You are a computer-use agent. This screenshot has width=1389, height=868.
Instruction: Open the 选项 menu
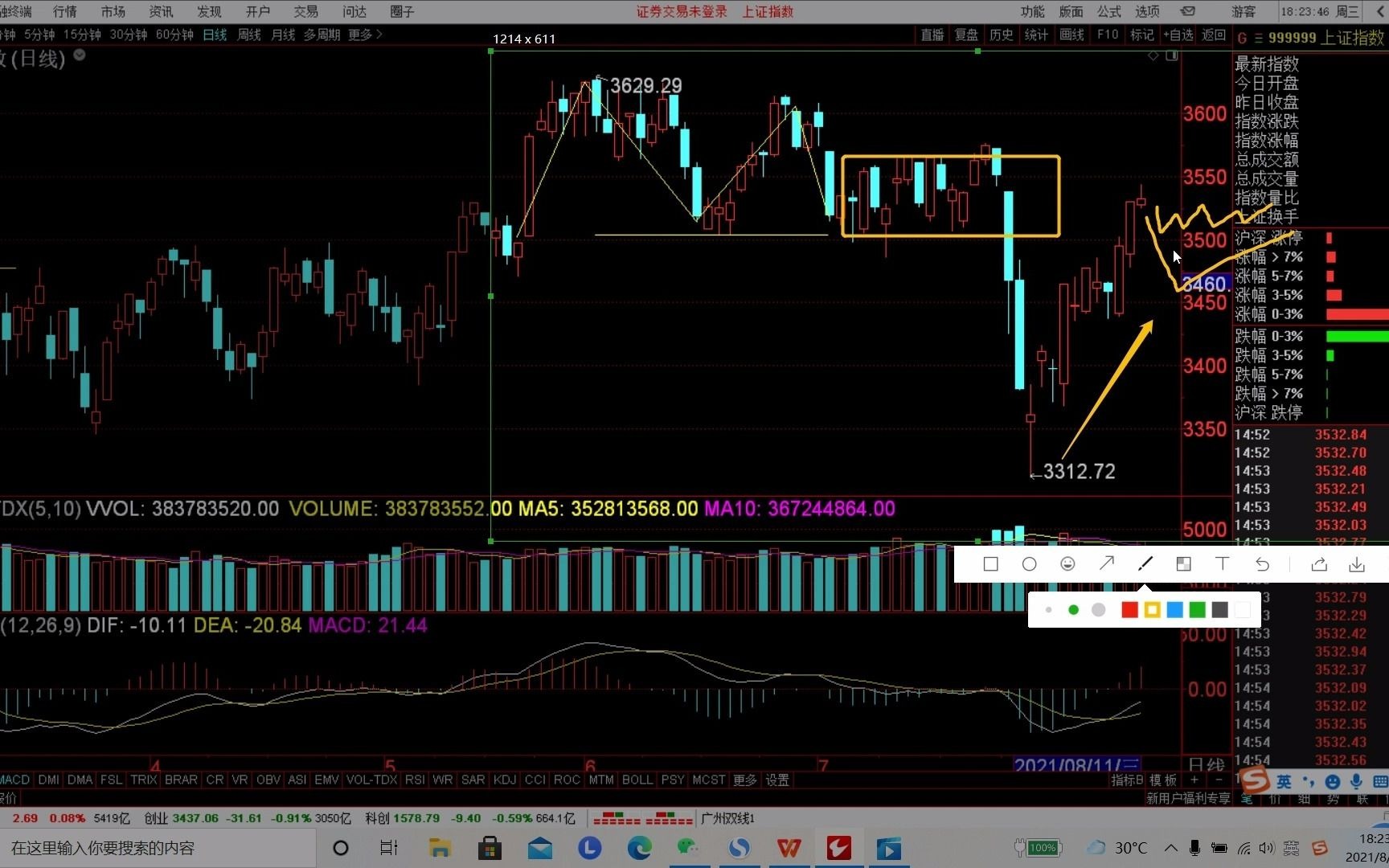point(1147,11)
